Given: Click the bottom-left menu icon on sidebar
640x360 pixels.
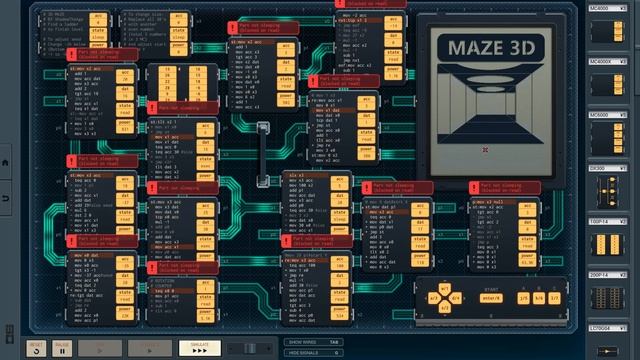Looking at the screenshot, I should [9, 334].
